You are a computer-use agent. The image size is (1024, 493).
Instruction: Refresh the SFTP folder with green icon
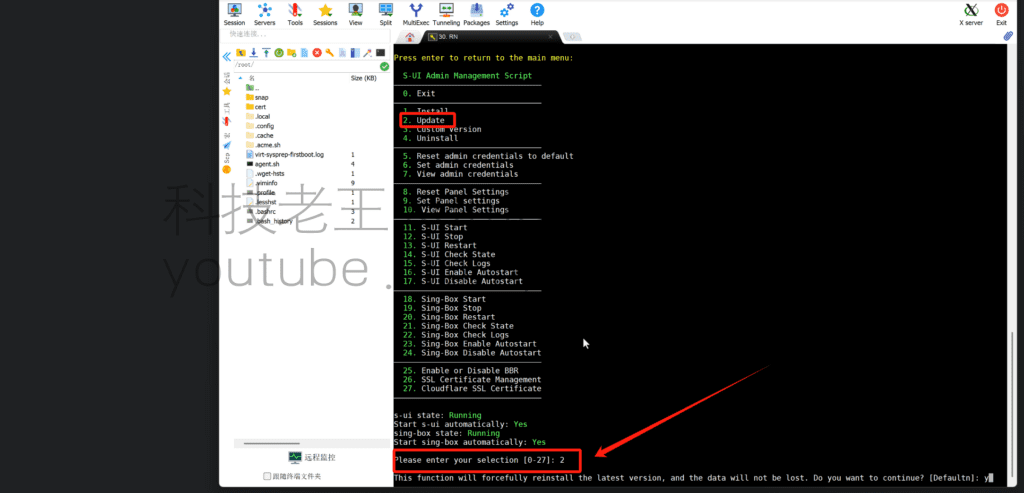tap(279, 52)
